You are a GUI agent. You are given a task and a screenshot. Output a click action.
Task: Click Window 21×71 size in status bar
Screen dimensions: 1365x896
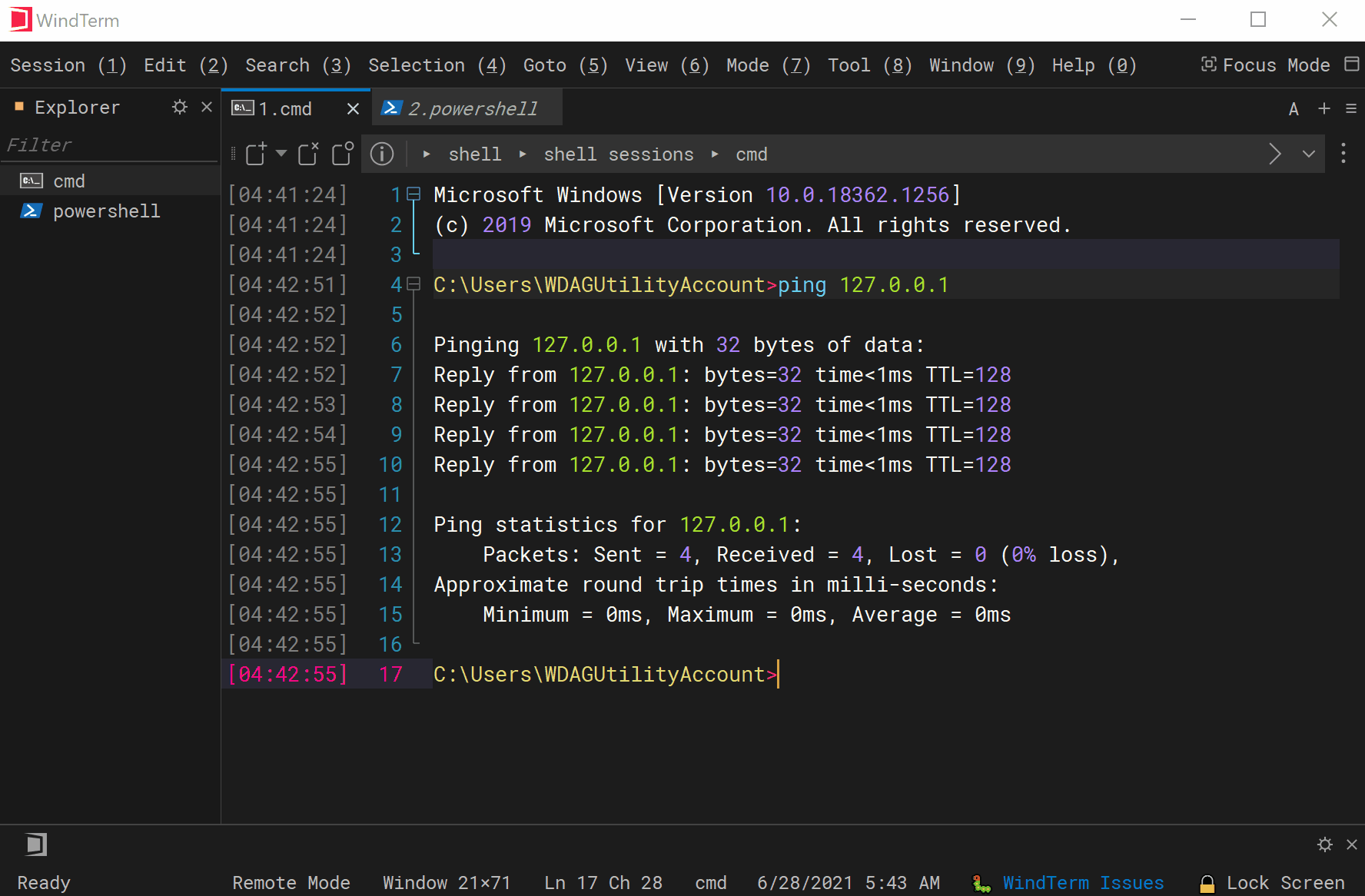[447, 883]
